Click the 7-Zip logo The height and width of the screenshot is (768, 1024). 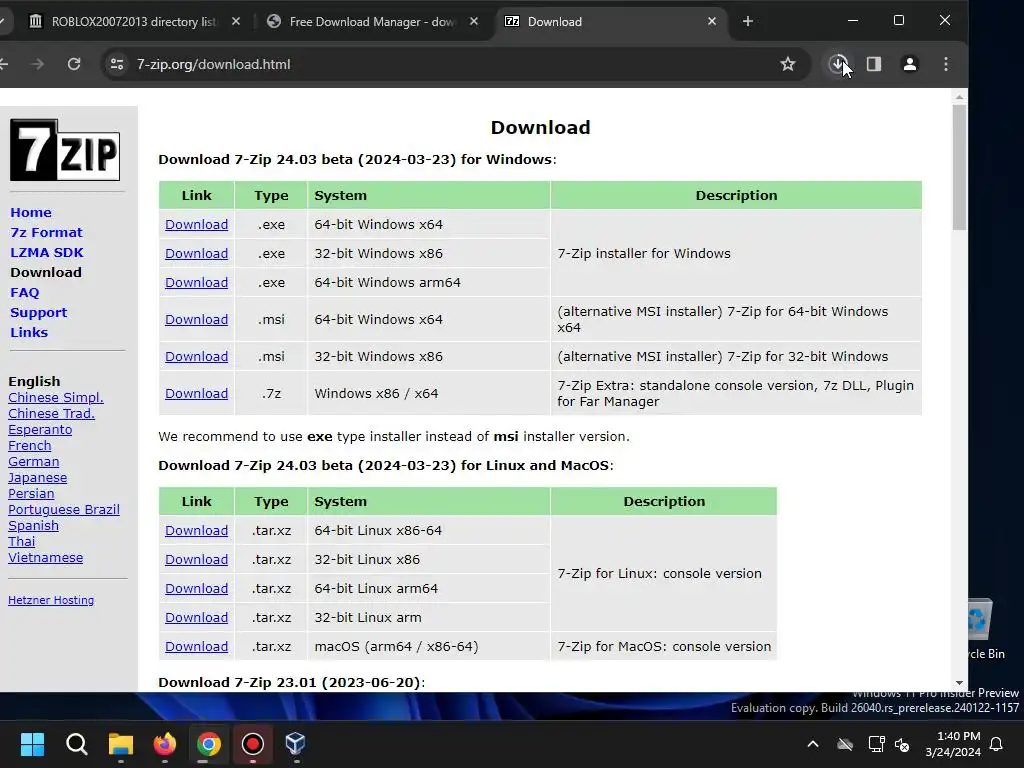point(65,150)
